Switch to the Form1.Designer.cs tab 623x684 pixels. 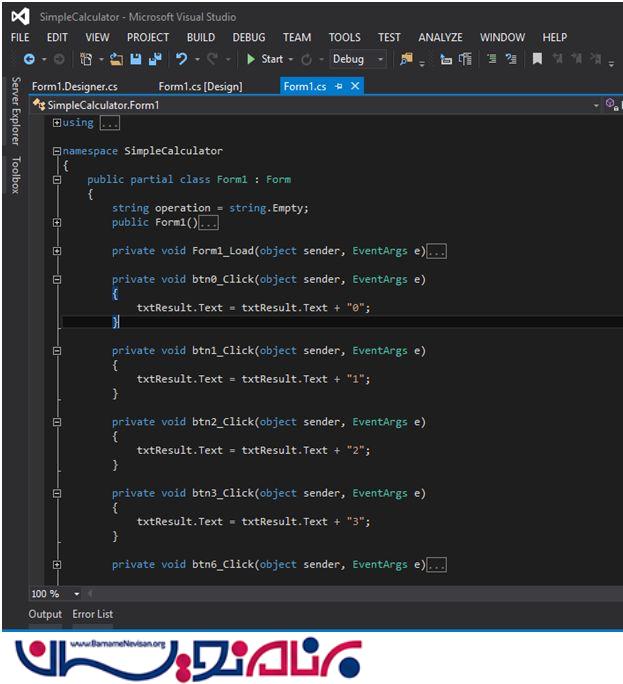tap(75, 86)
